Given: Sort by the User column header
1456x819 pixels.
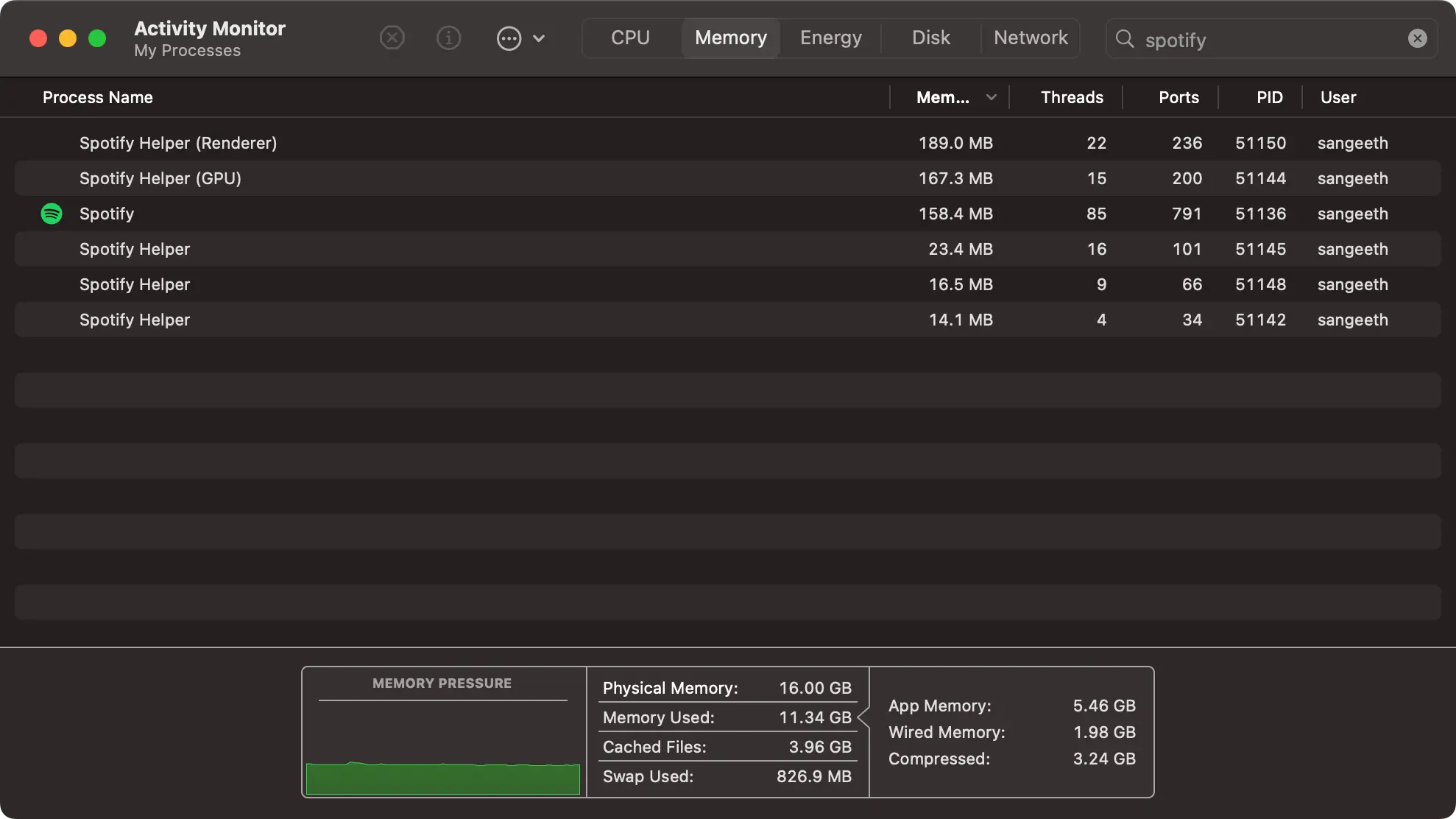Looking at the screenshot, I should [x=1338, y=97].
